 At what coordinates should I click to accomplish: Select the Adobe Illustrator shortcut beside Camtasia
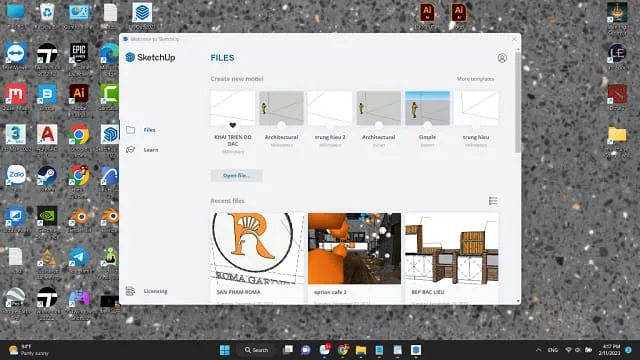pyautogui.click(x=79, y=97)
